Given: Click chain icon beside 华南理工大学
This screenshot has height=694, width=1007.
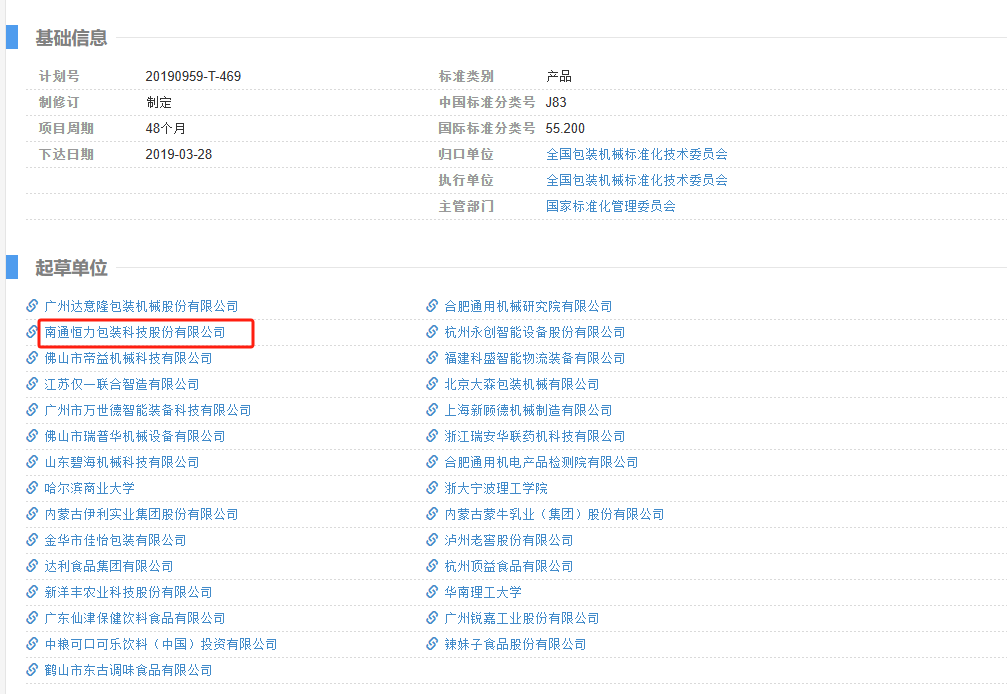Looking at the screenshot, I should (x=433, y=592).
